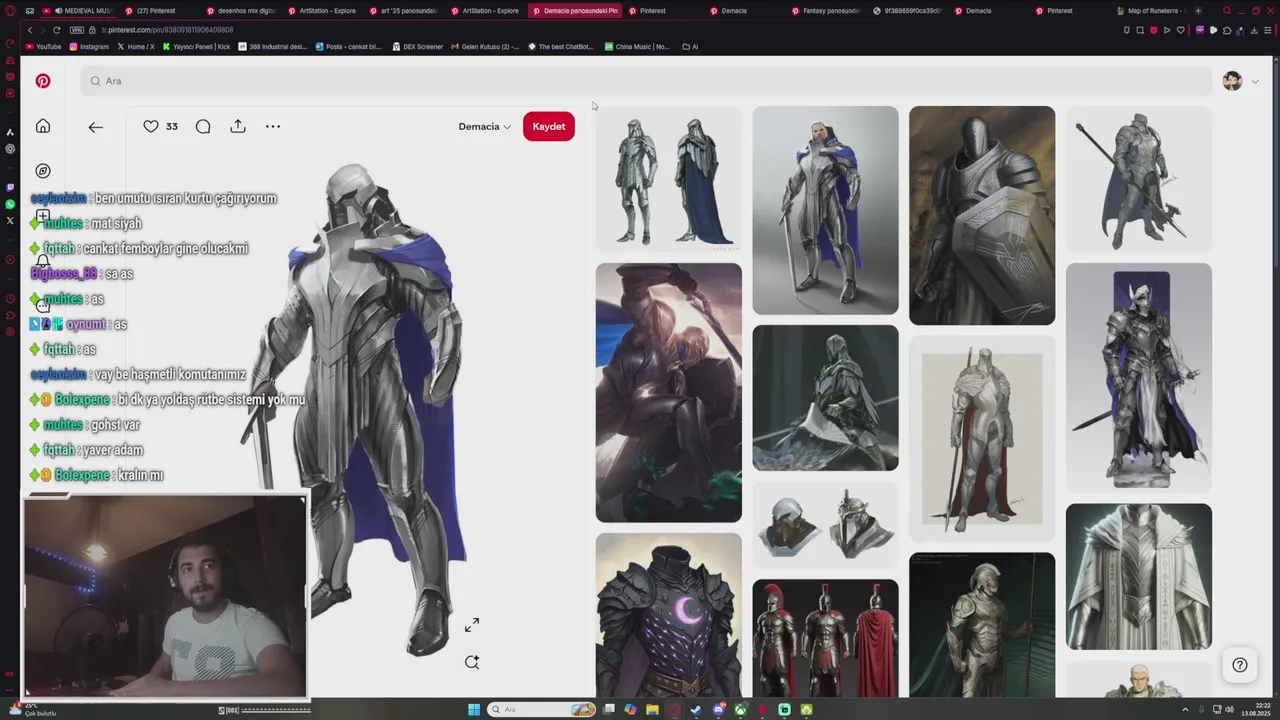The image size is (1280, 720).
Task: Open the Windows Start menu
Action: point(474,710)
